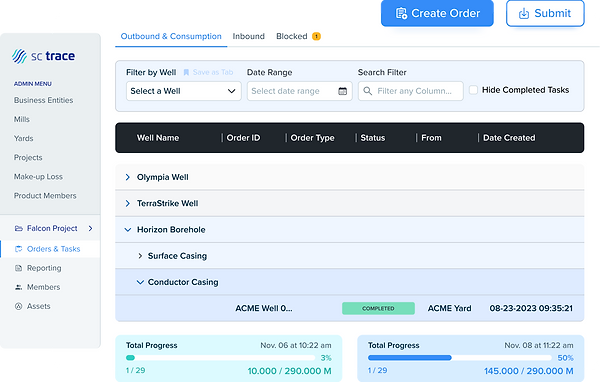
Task: Click the 50% blue progress bar
Action: pos(460,358)
